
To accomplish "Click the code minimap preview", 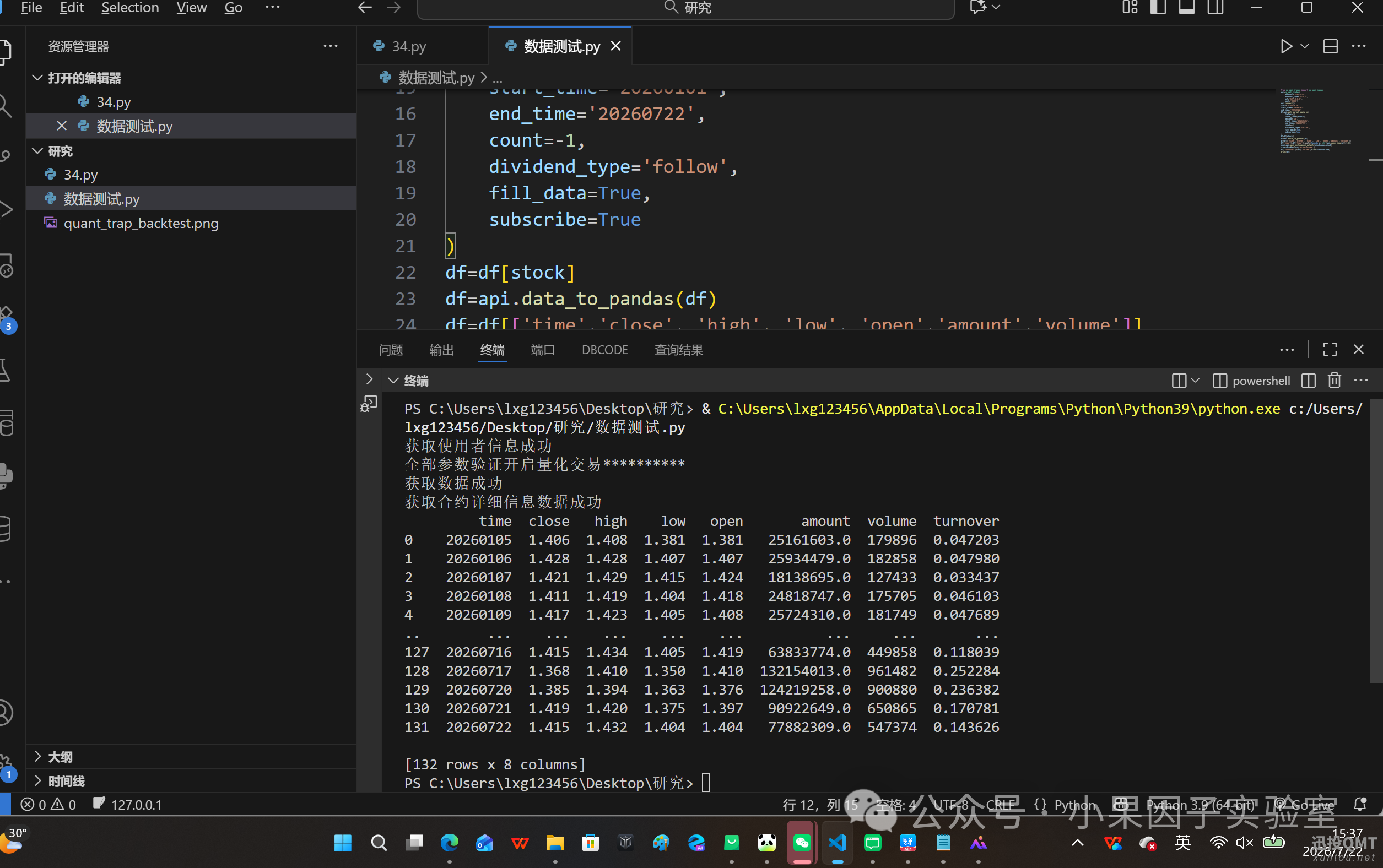I will [1314, 121].
